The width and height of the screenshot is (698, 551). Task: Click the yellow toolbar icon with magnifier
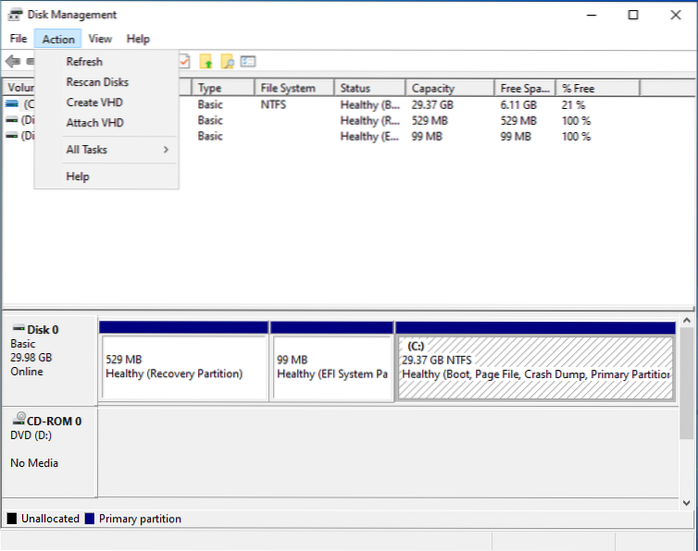[x=227, y=62]
